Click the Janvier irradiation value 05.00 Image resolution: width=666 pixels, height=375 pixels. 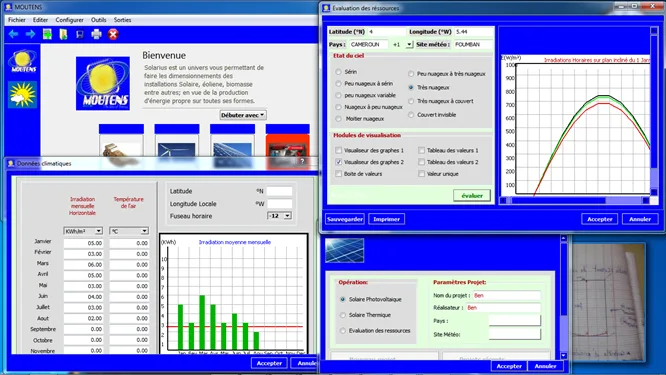tap(83, 243)
